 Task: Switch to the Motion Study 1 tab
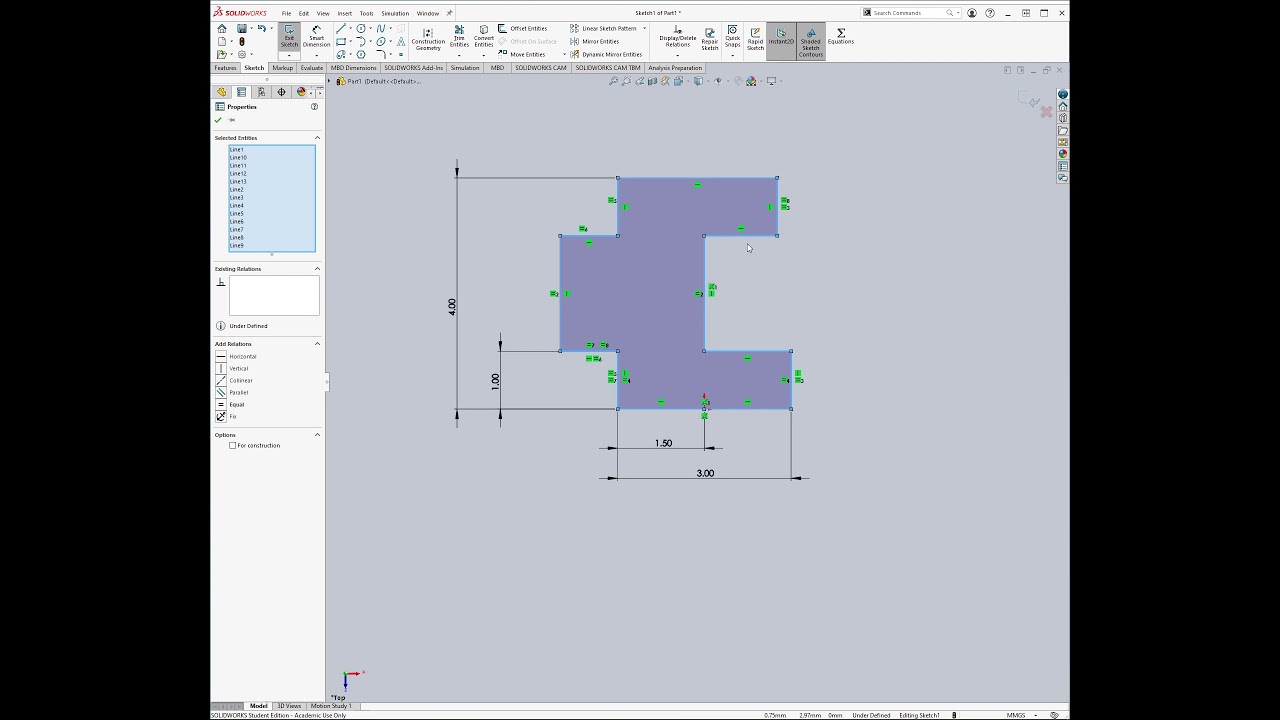tap(331, 706)
